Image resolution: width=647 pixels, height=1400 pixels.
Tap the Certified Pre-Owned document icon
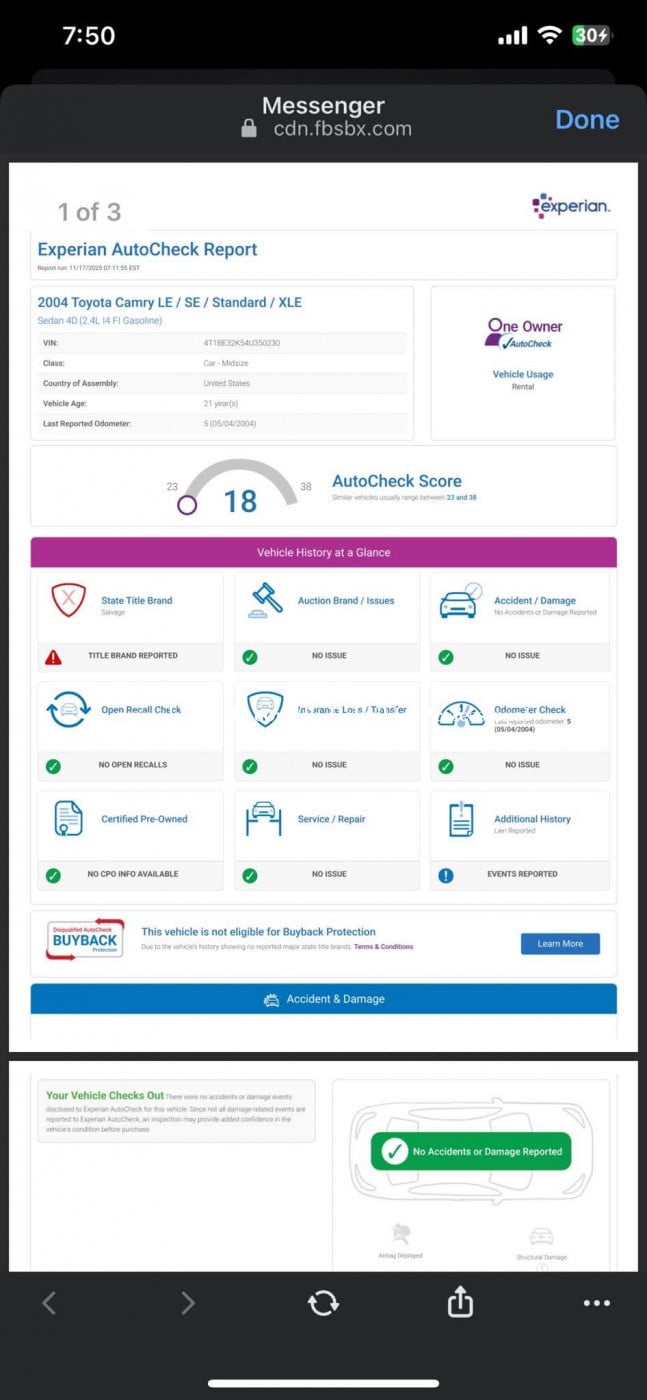(x=68, y=819)
